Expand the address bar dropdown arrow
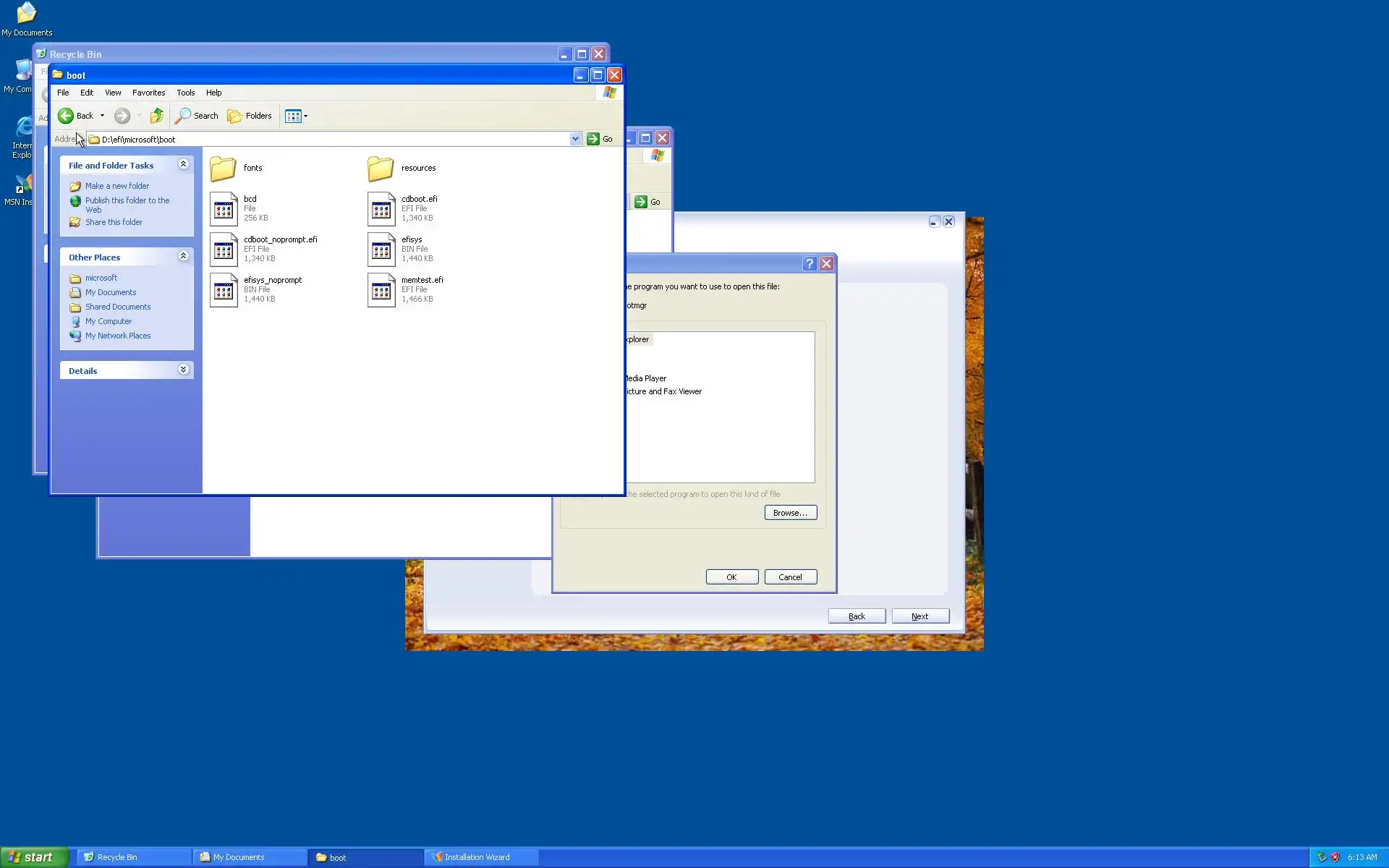 (575, 139)
